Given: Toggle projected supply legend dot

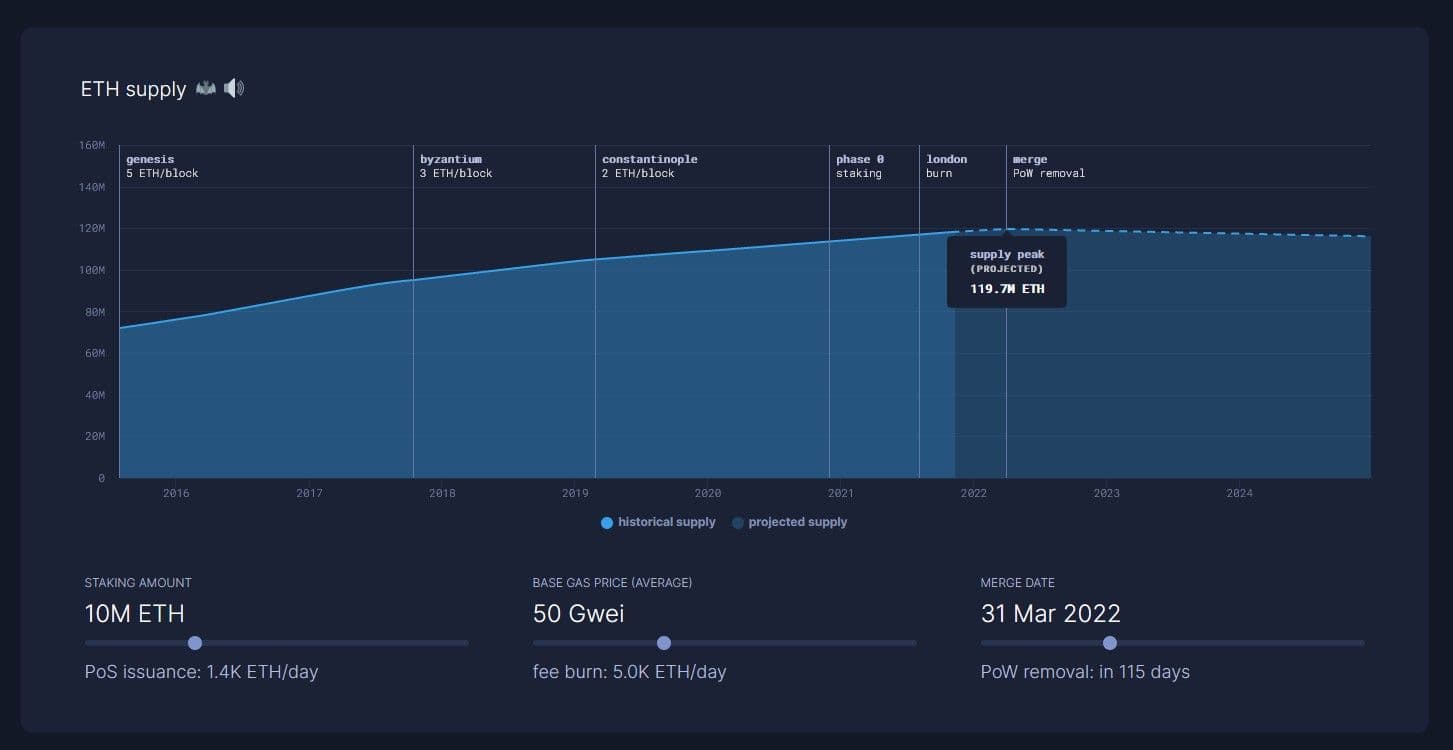Looking at the screenshot, I should click(x=738, y=523).
